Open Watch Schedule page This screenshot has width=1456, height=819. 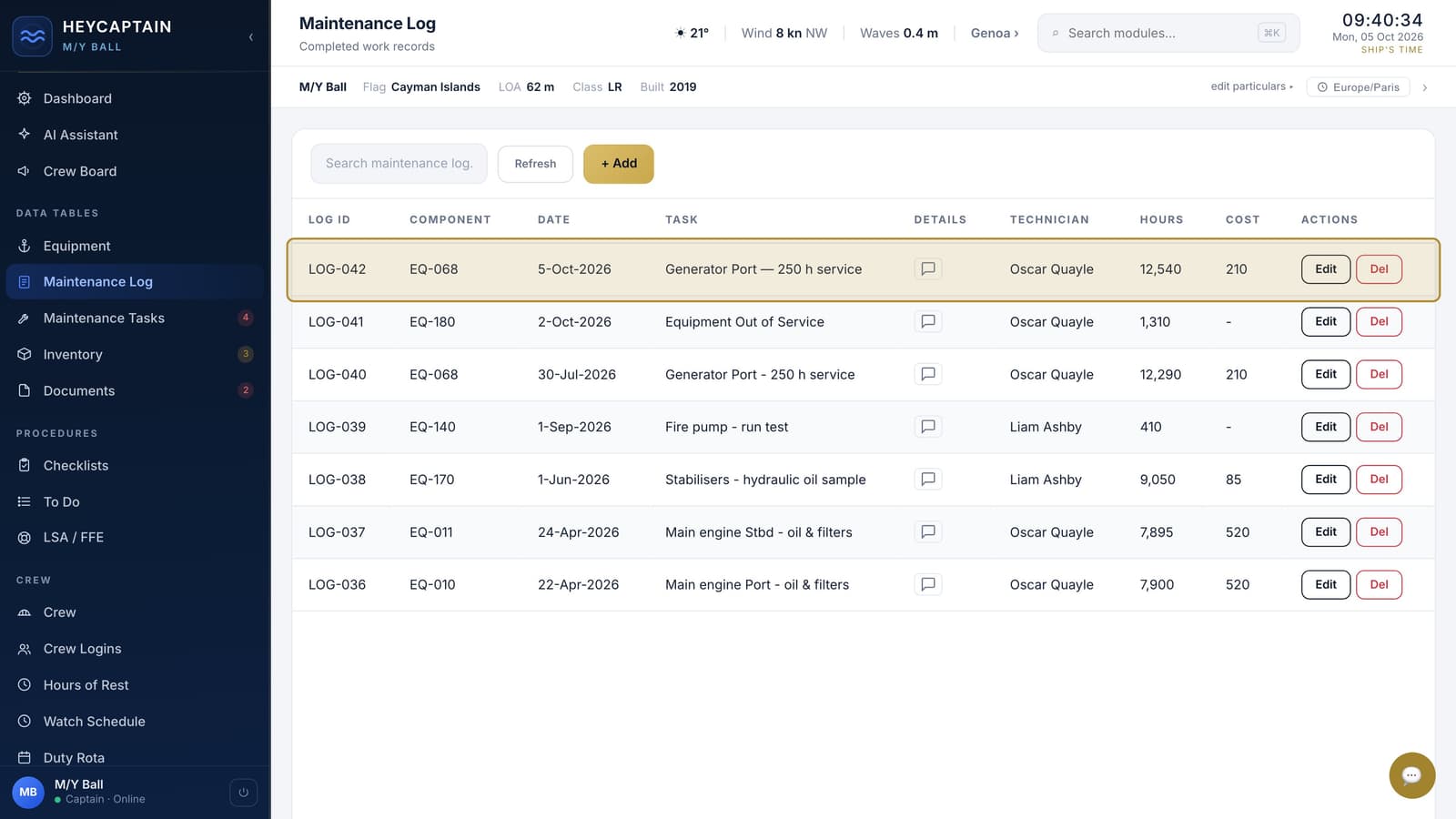135,722
